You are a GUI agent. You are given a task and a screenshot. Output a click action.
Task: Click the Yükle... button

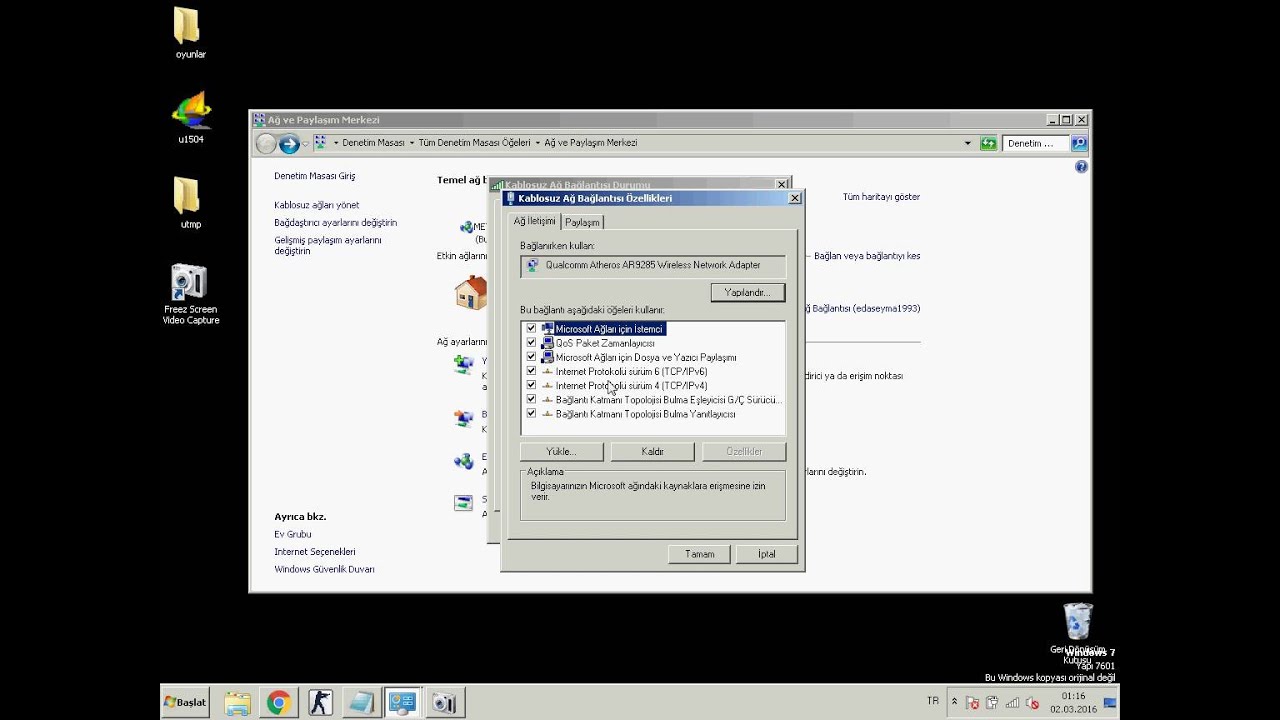562,451
